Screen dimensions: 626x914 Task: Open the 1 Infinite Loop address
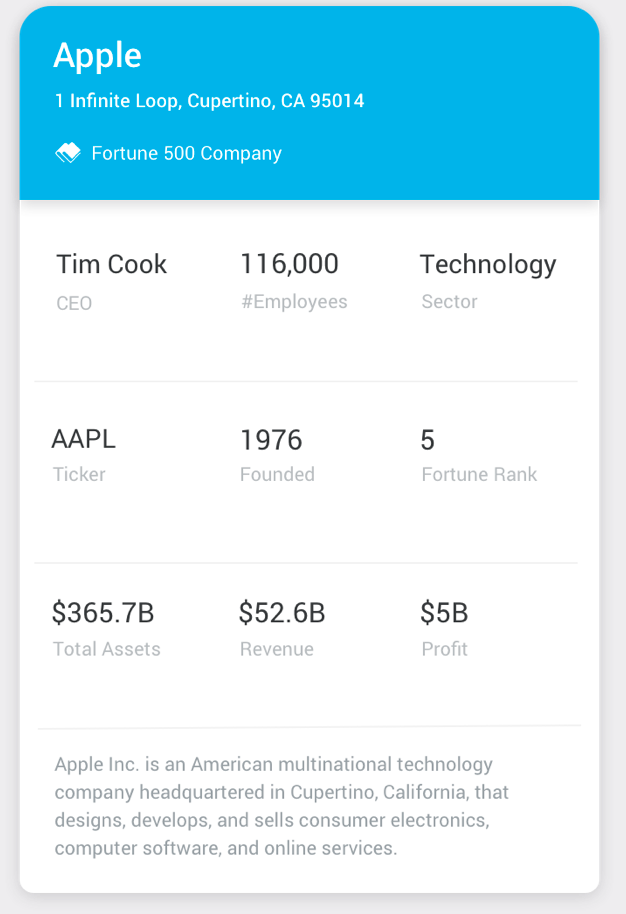[209, 101]
